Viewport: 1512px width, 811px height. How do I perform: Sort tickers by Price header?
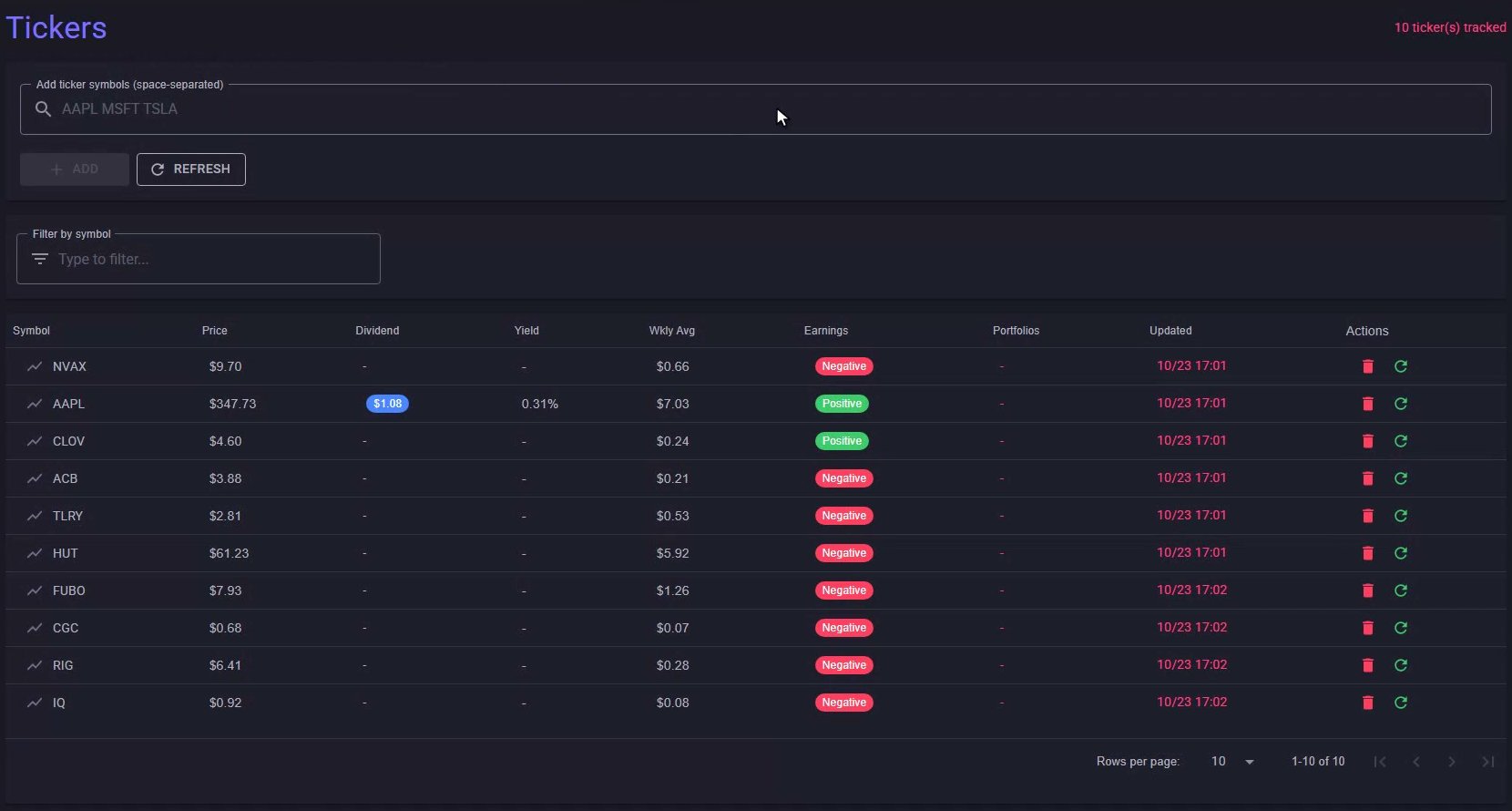(x=215, y=331)
